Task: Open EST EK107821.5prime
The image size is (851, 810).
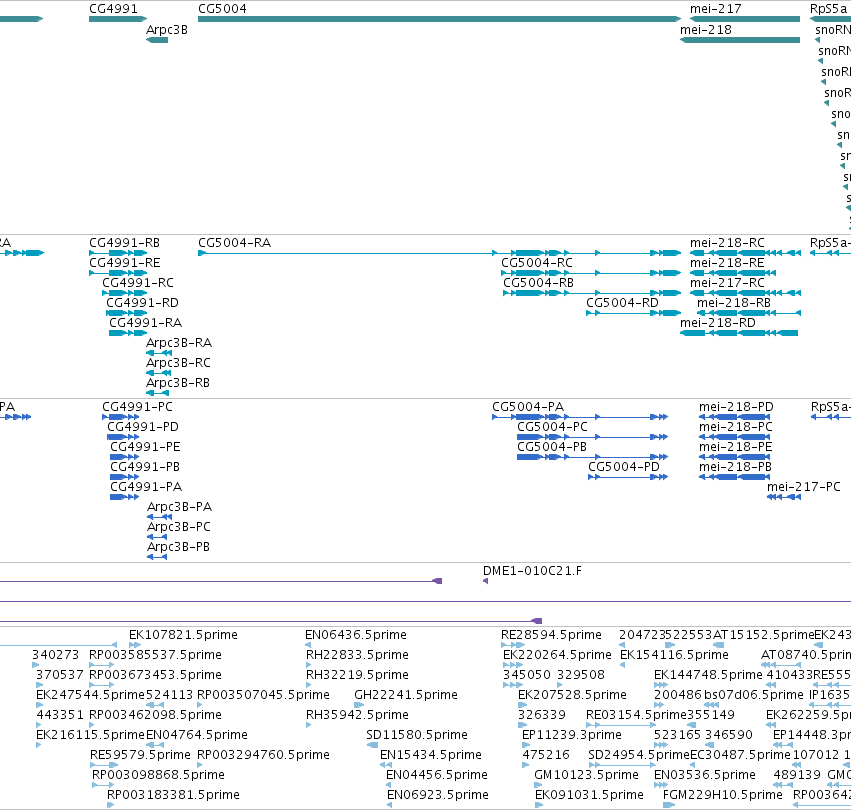Action: [183, 635]
